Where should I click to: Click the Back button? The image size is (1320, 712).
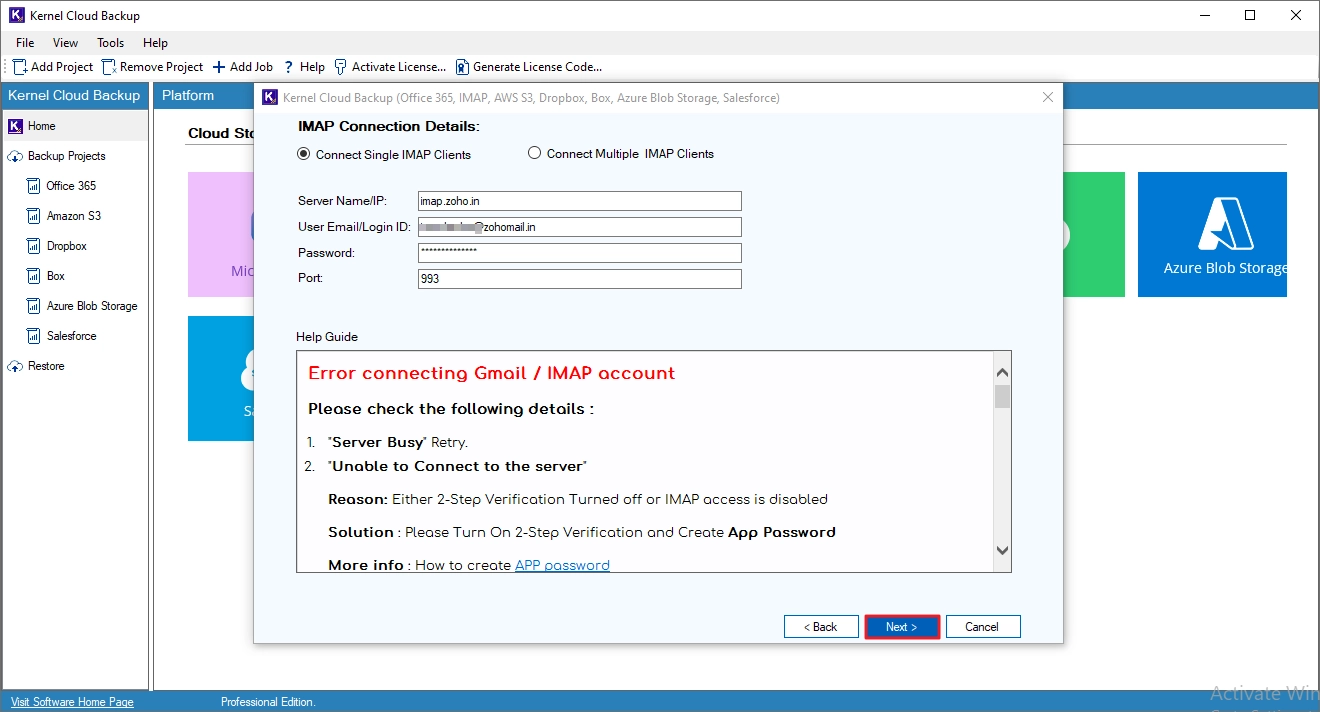point(821,627)
